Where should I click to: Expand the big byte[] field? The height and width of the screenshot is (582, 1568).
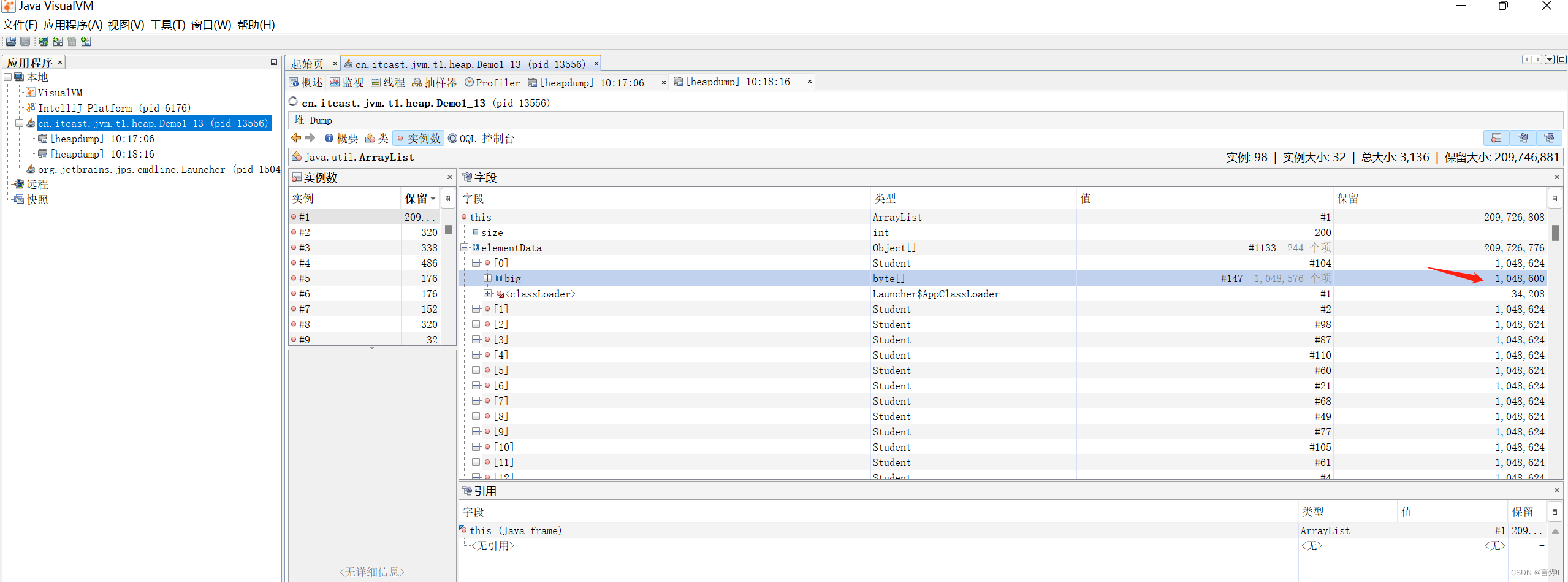point(487,278)
